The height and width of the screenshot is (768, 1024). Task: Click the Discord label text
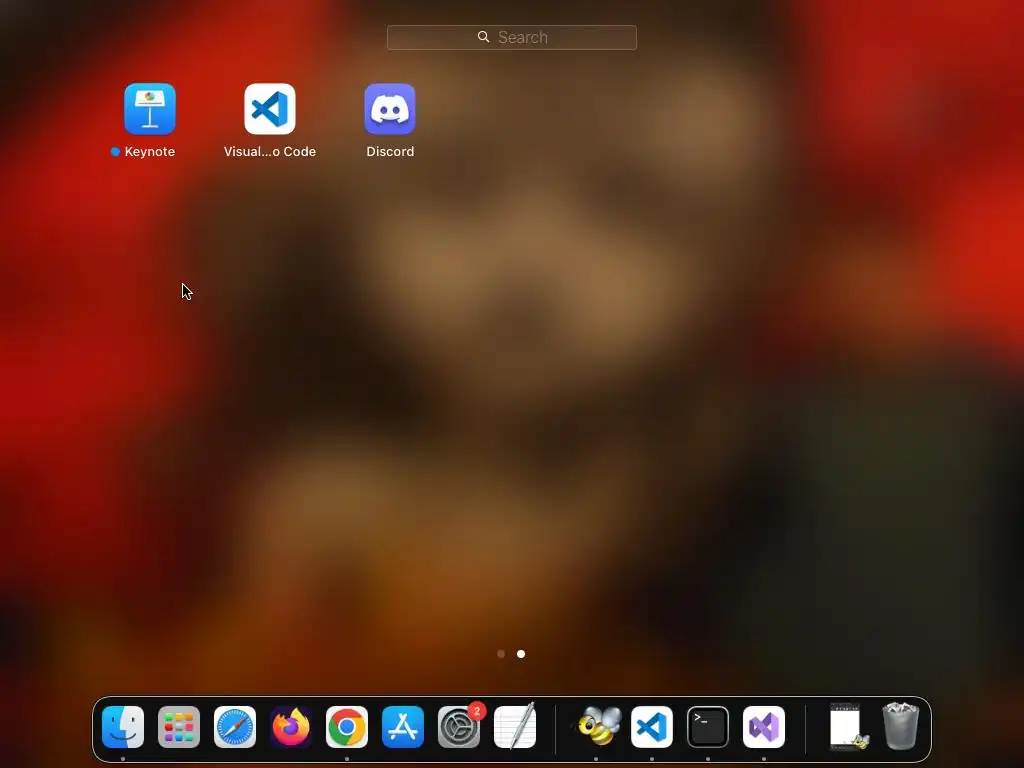coord(390,152)
